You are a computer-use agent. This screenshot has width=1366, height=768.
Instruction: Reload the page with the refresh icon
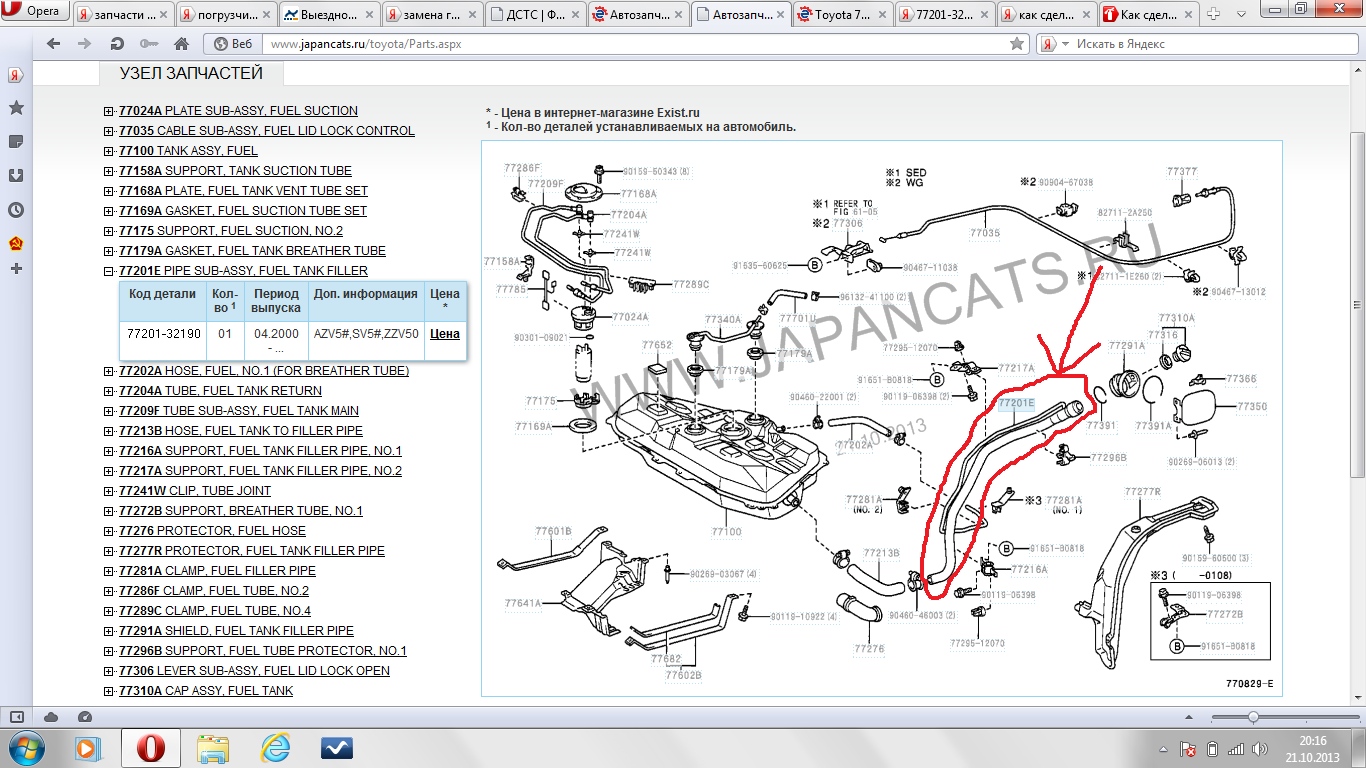(117, 44)
